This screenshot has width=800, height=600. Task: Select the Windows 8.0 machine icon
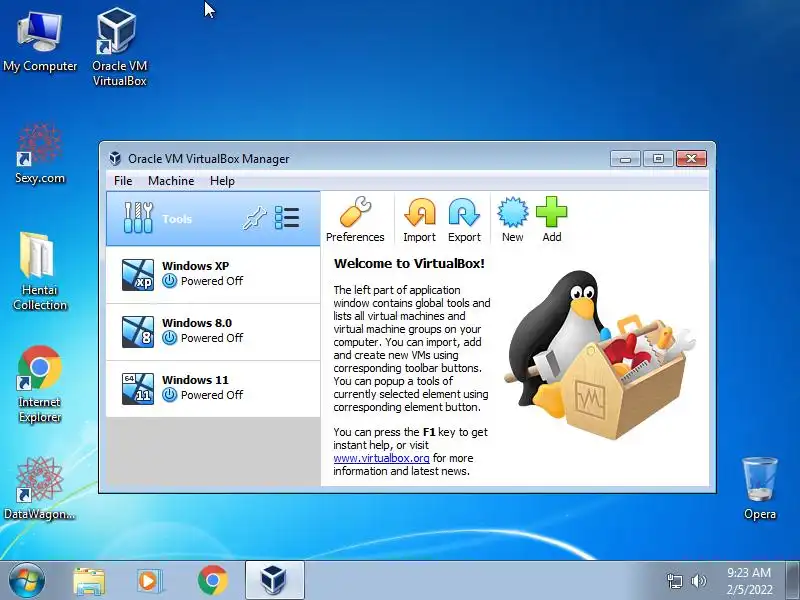pyautogui.click(x=138, y=332)
